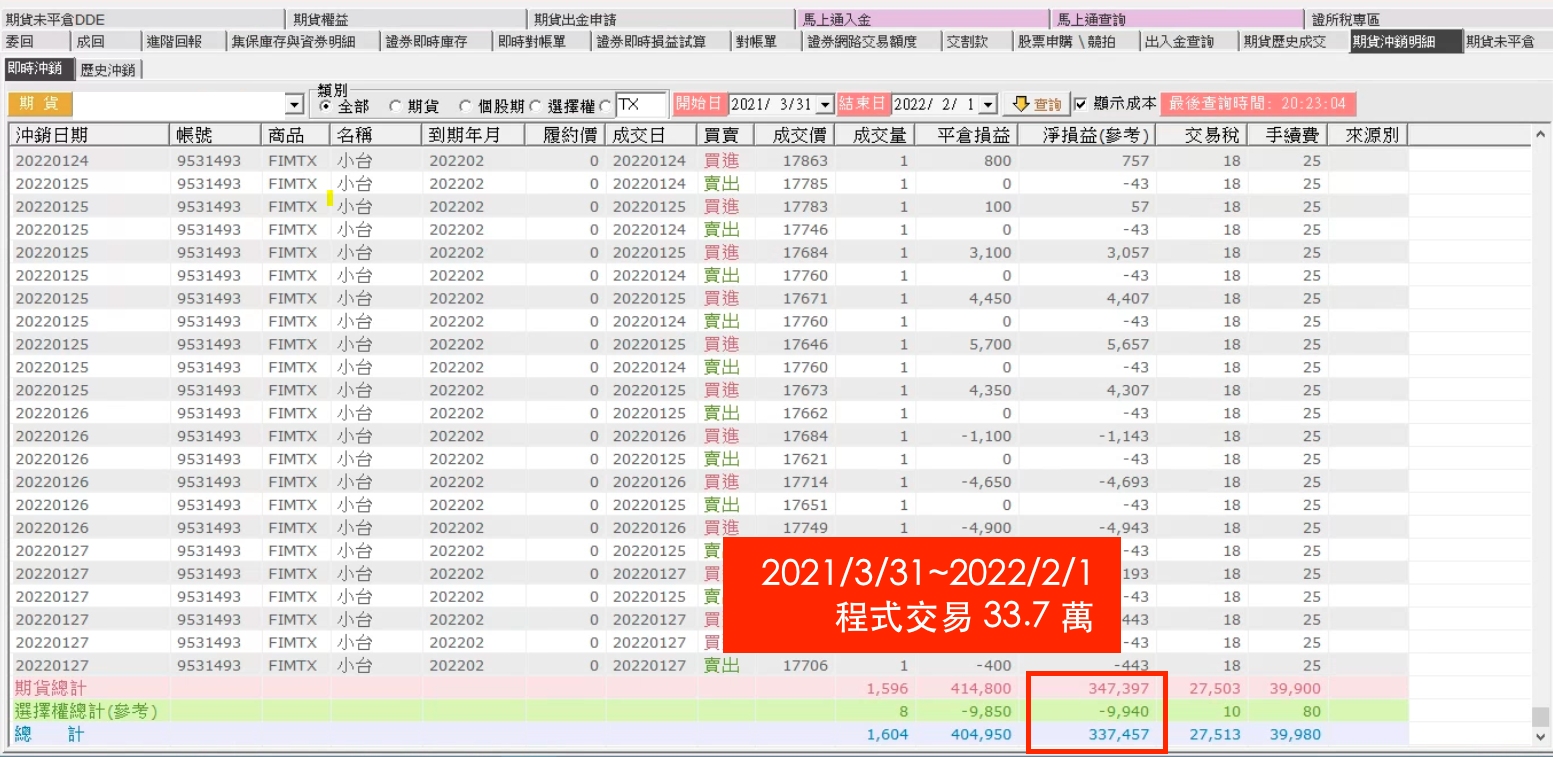
Task: Select the trade price cell 17646
Action: [x=805, y=345]
